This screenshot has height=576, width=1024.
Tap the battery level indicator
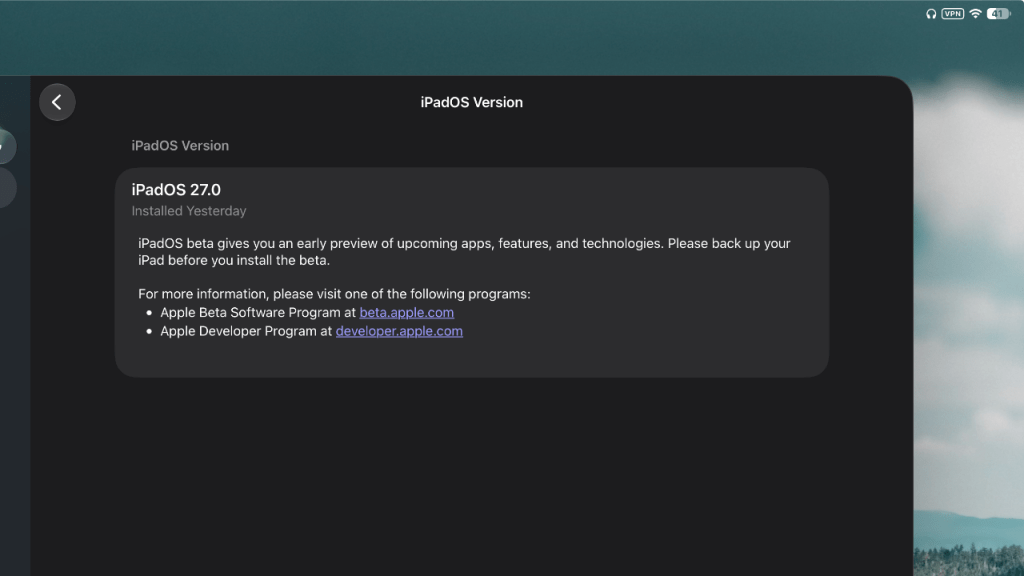[x=998, y=14]
